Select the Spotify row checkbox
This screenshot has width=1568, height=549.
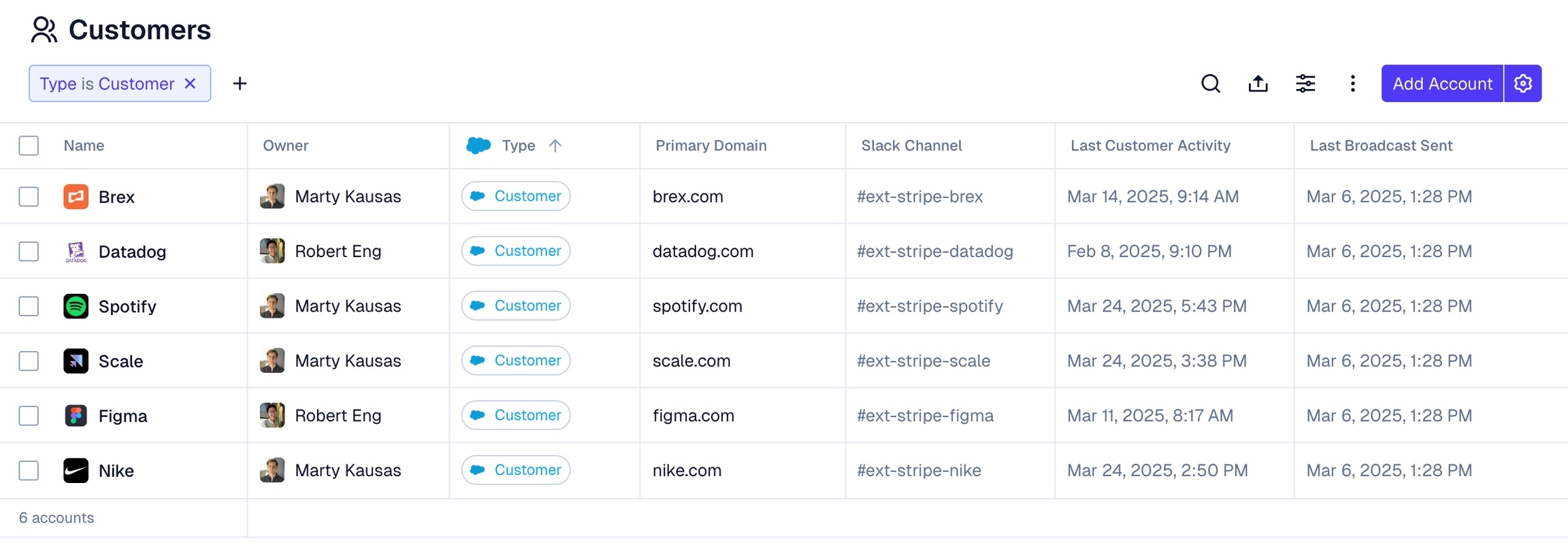(29, 306)
